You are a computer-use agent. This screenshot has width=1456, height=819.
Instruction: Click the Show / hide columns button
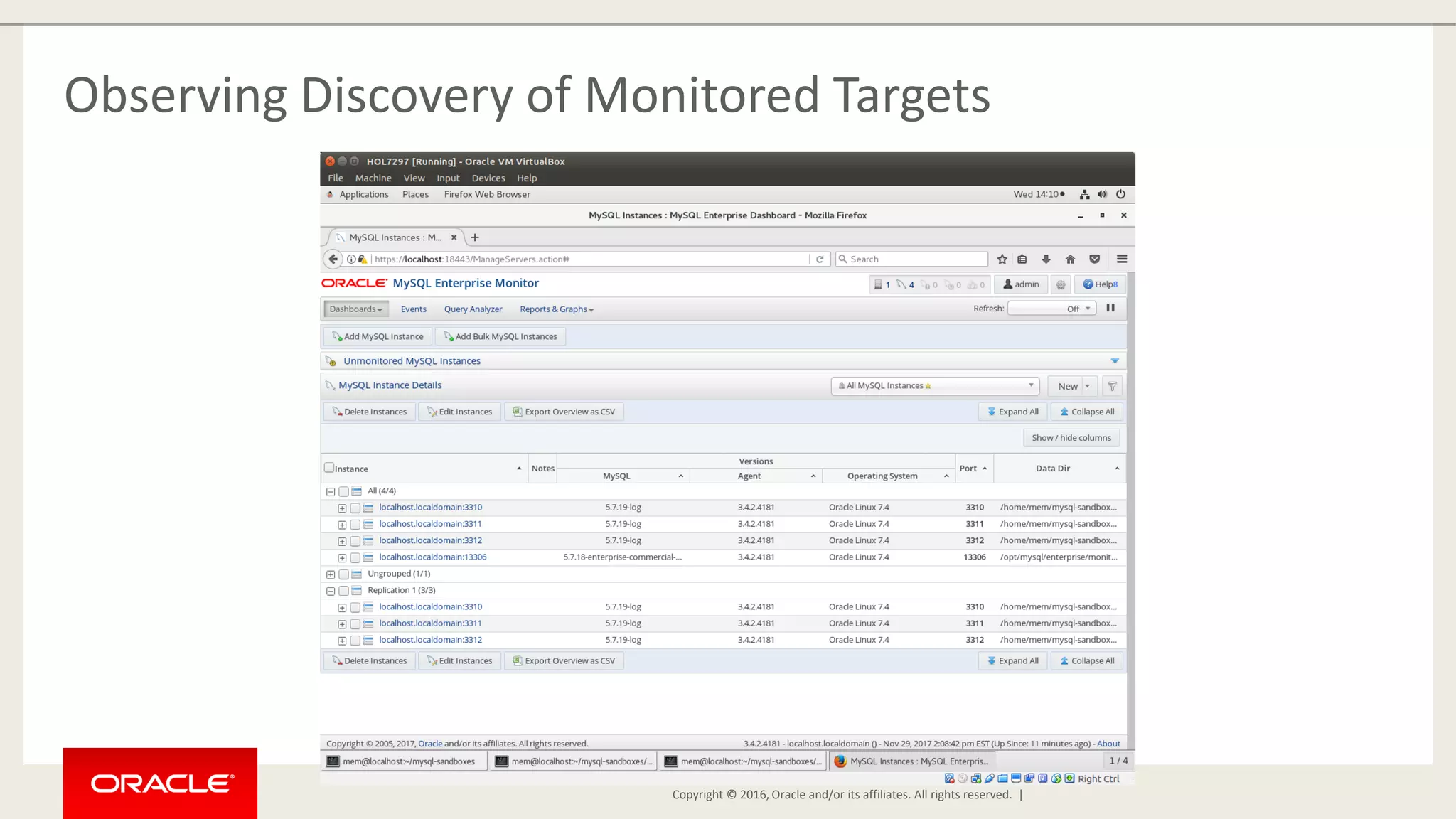[x=1071, y=438]
